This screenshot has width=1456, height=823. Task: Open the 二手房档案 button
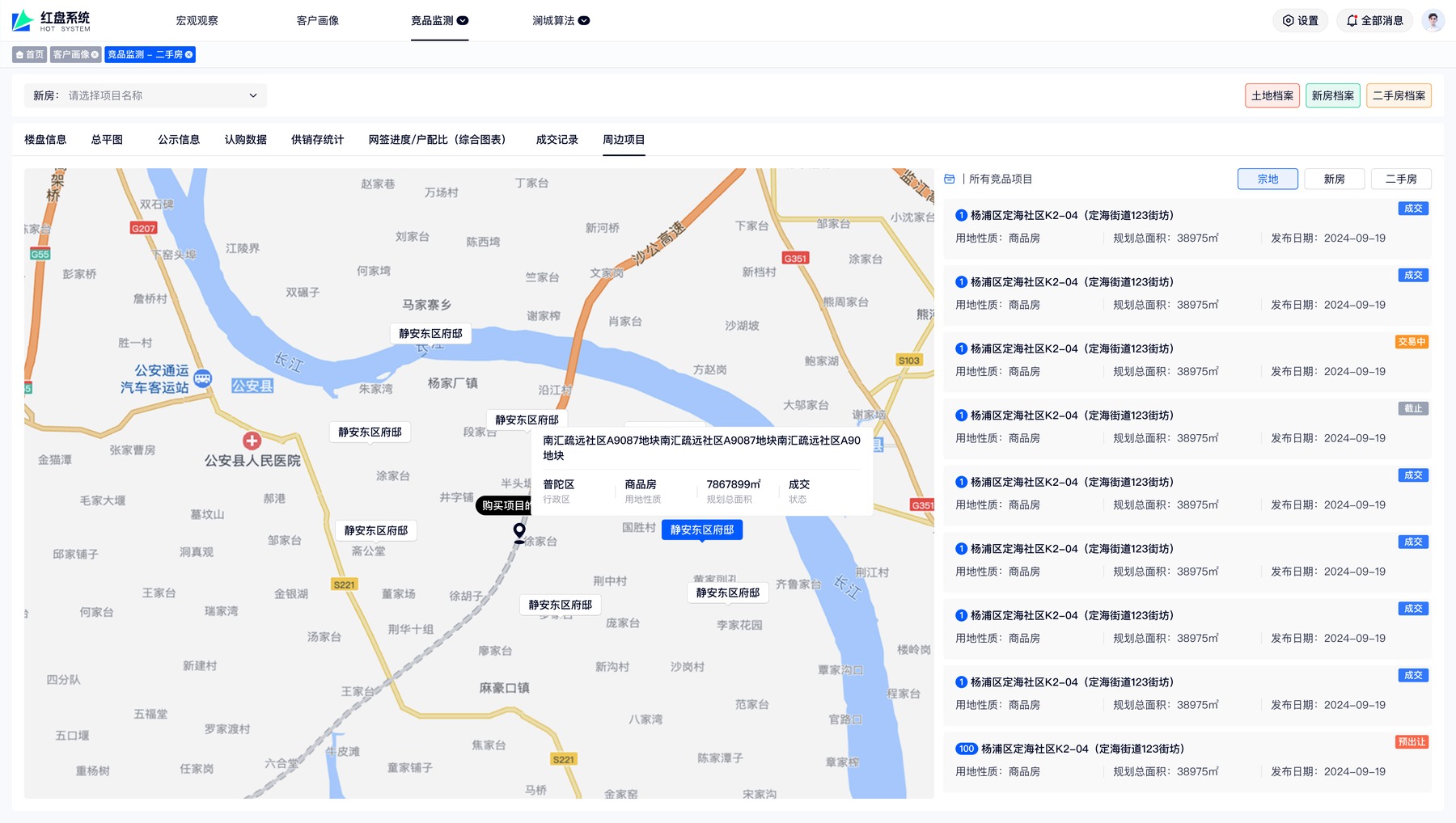1399,95
